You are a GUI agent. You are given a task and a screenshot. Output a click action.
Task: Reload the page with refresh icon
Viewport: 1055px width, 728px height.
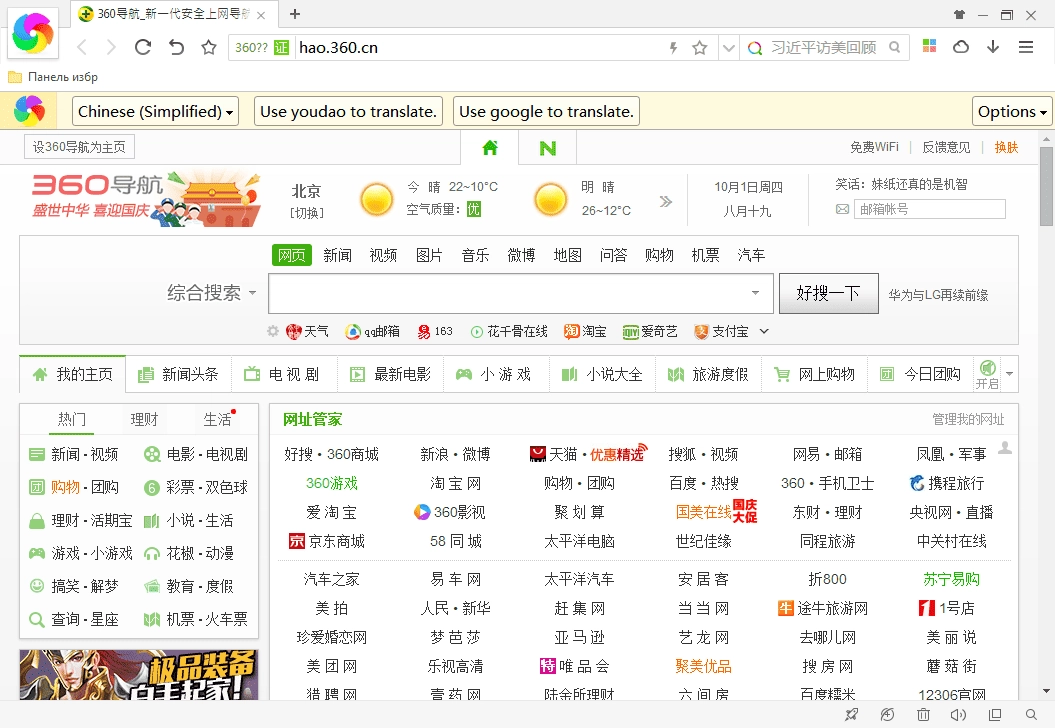click(143, 47)
